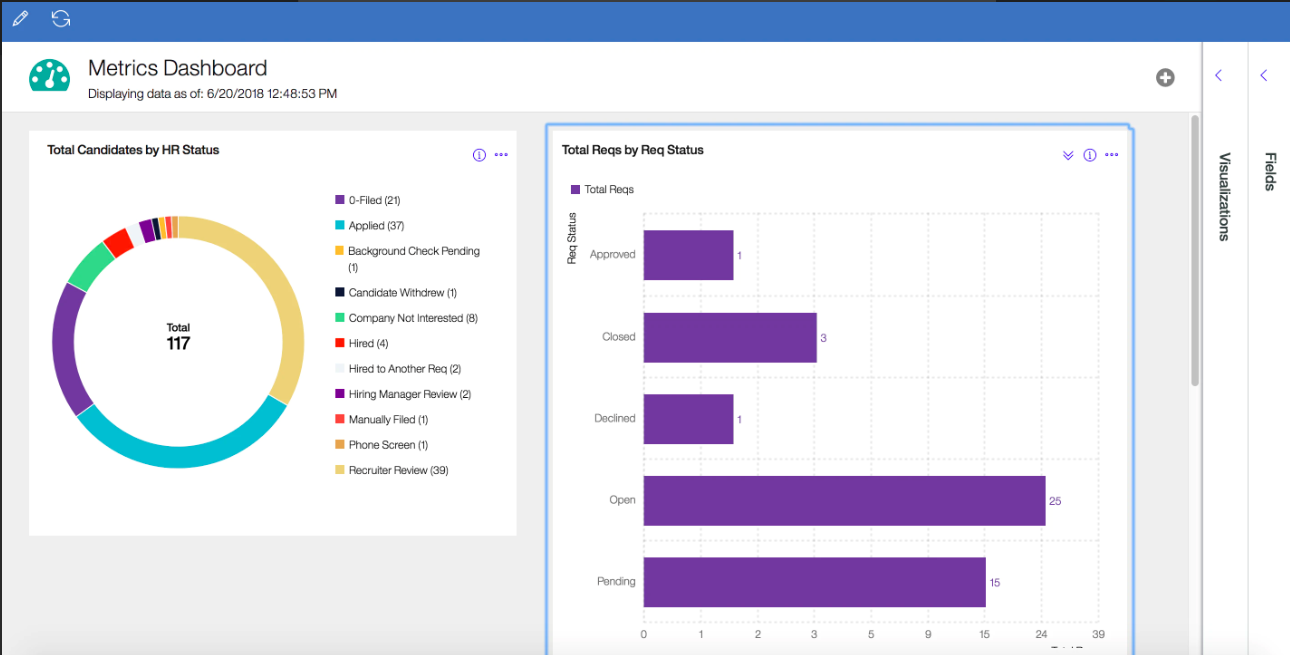Click the Displaying data as of timestamp

pyautogui.click(x=213, y=94)
